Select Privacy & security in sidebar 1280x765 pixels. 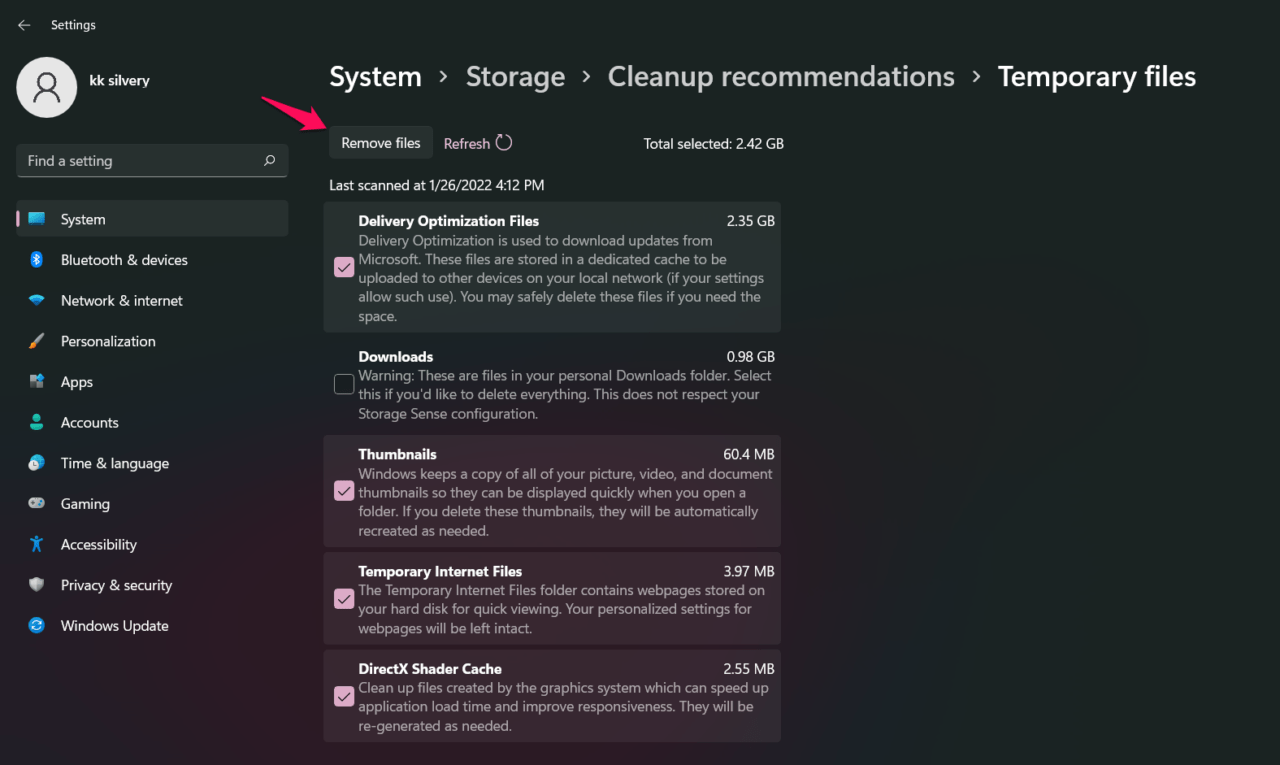click(x=116, y=586)
